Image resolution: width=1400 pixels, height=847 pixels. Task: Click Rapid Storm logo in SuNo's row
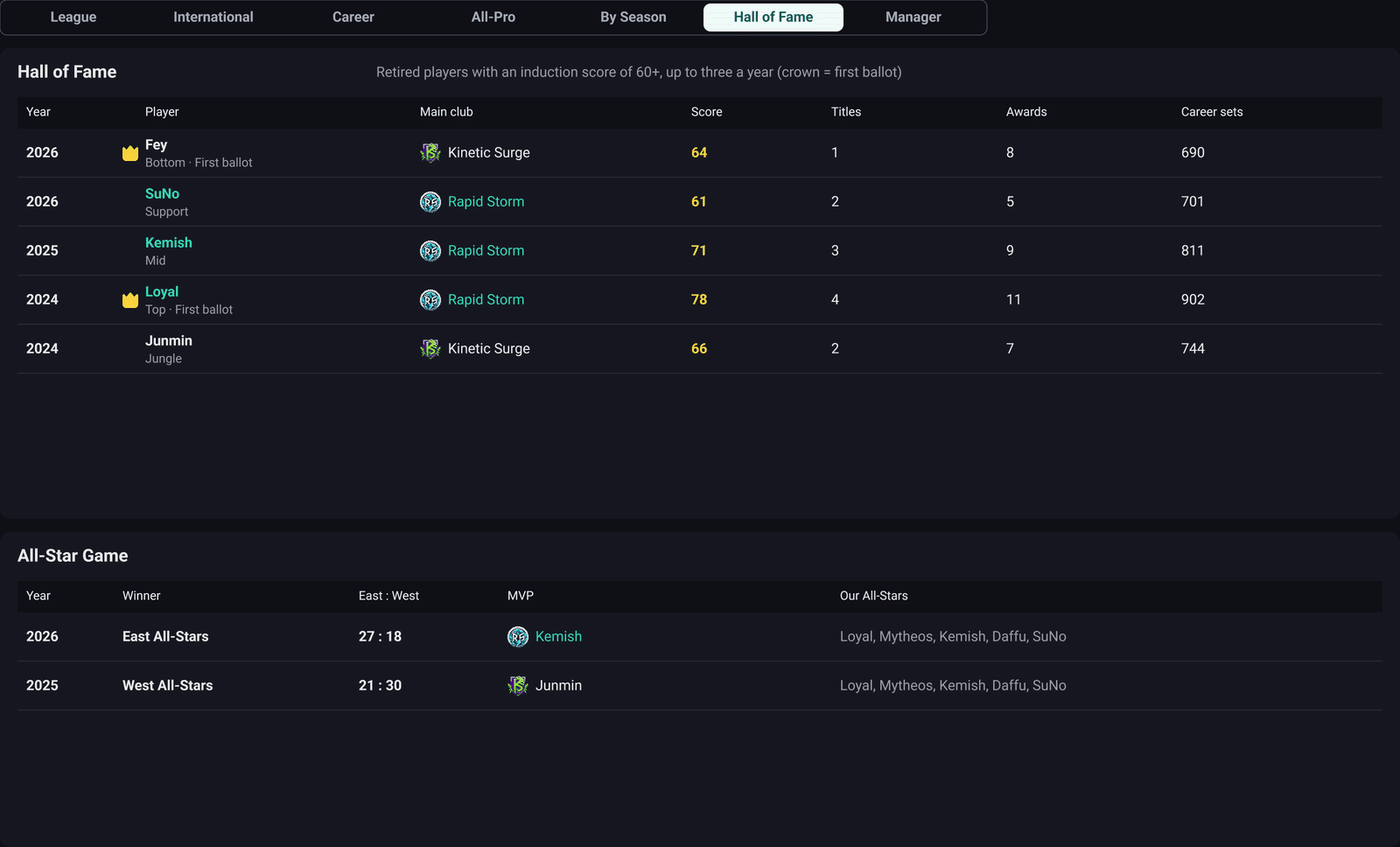[x=430, y=202]
